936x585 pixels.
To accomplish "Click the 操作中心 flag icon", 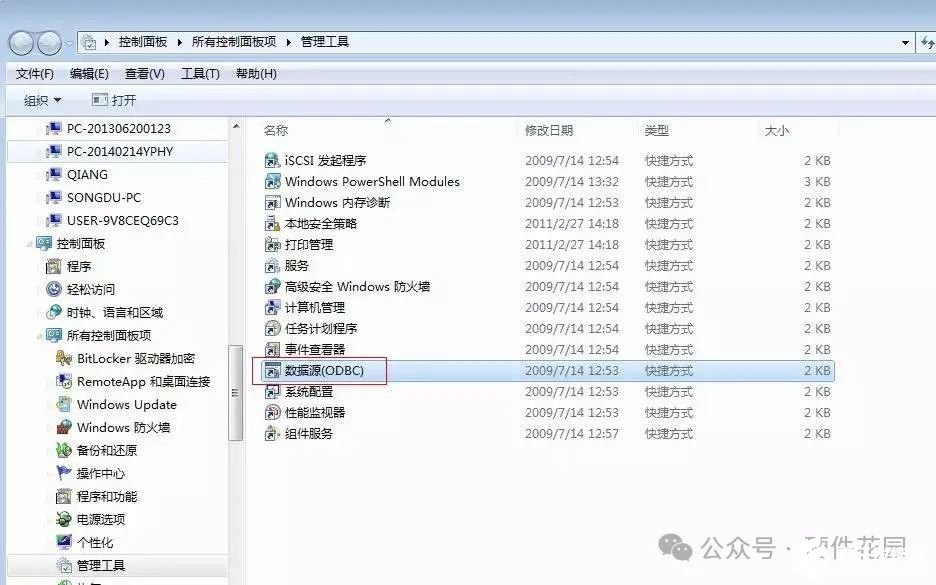I will click(64, 473).
